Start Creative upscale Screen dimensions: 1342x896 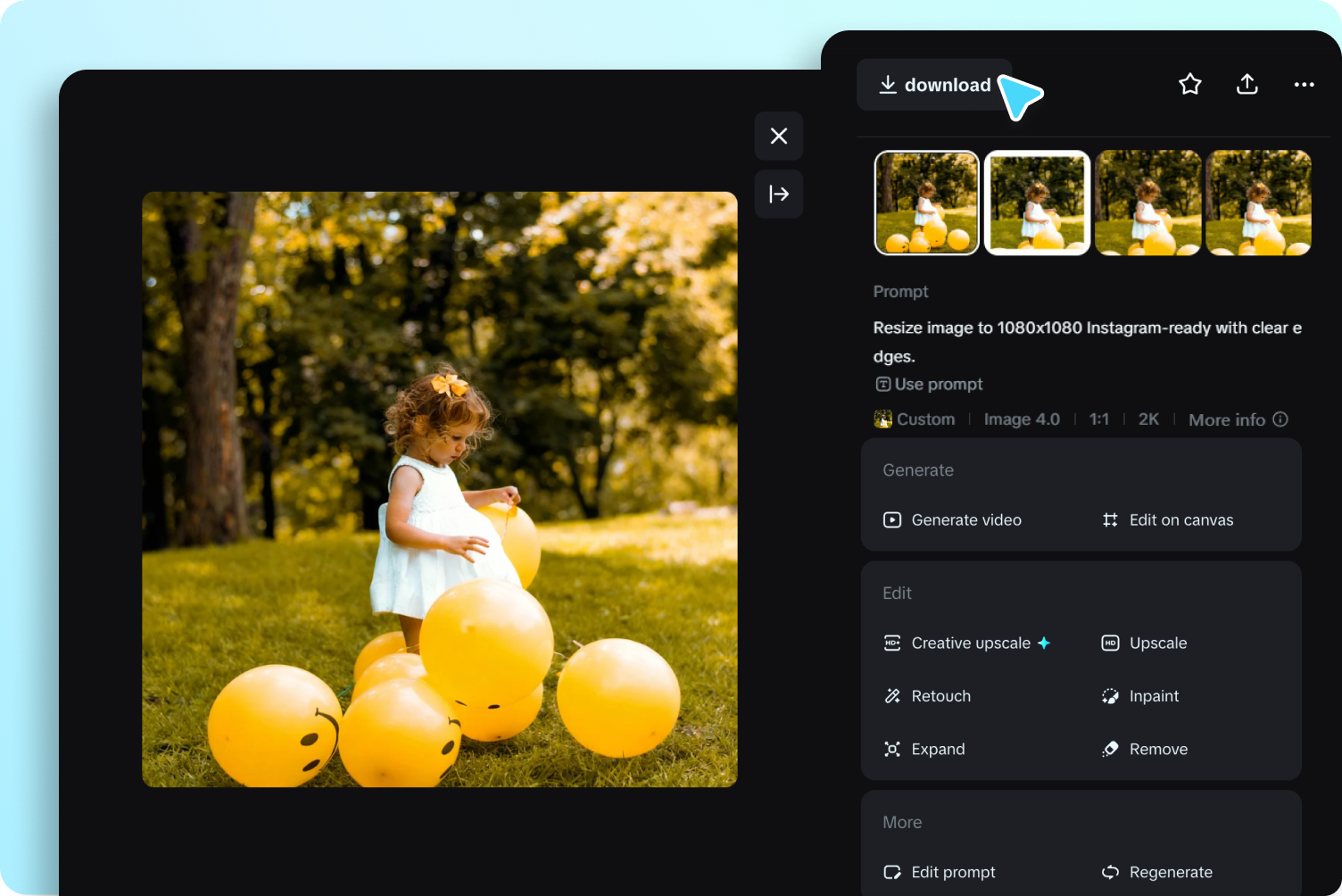966,643
